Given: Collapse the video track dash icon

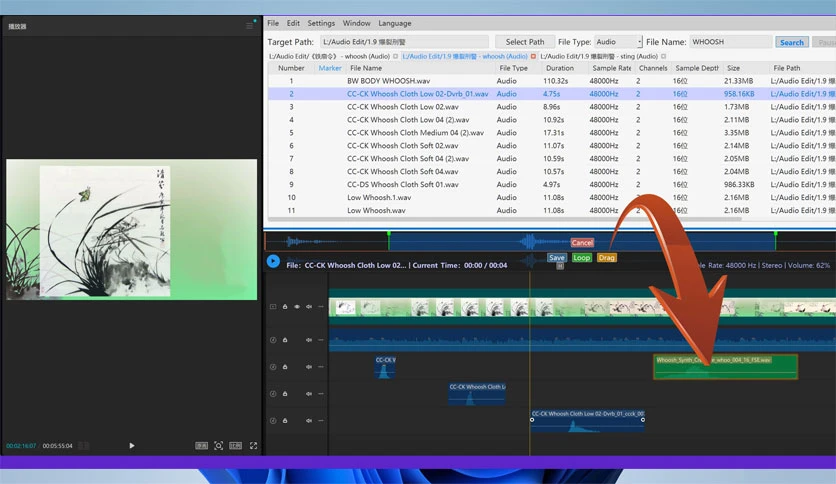Looking at the screenshot, I should [x=320, y=306].
